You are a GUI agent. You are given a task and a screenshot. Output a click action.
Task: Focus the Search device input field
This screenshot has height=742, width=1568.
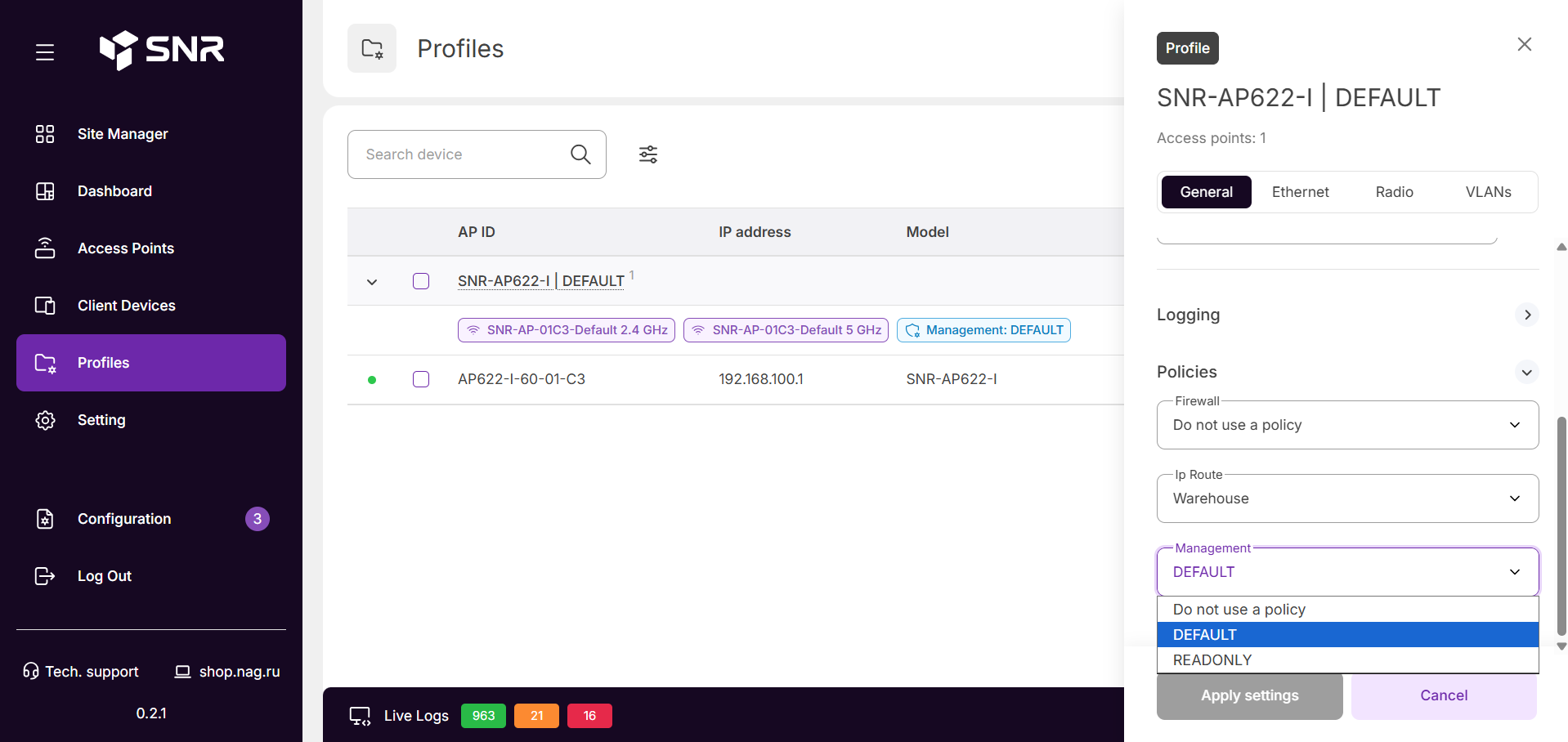[x=477, y=154]
